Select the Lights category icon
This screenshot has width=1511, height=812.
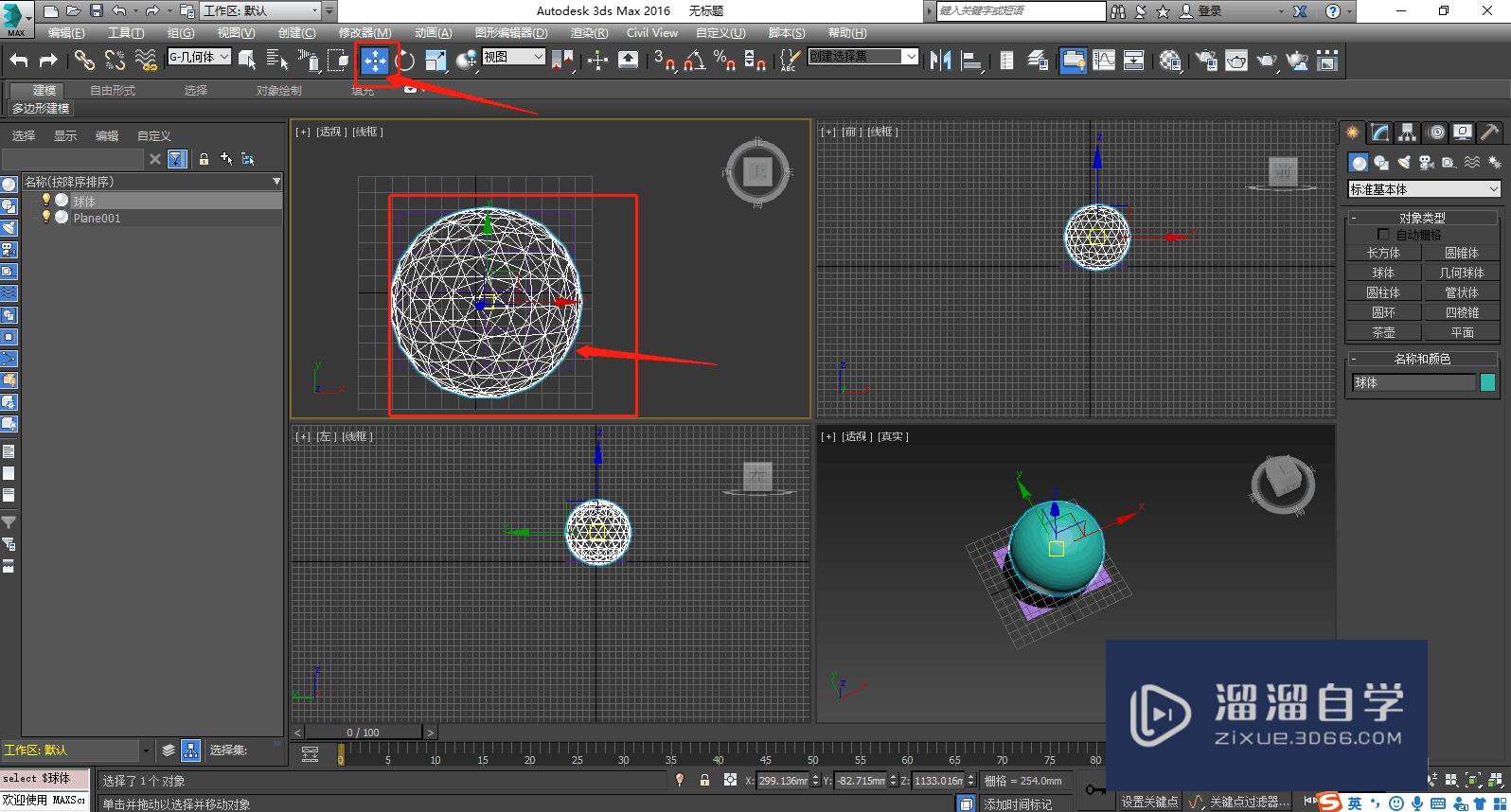(x=1404, y=163)
